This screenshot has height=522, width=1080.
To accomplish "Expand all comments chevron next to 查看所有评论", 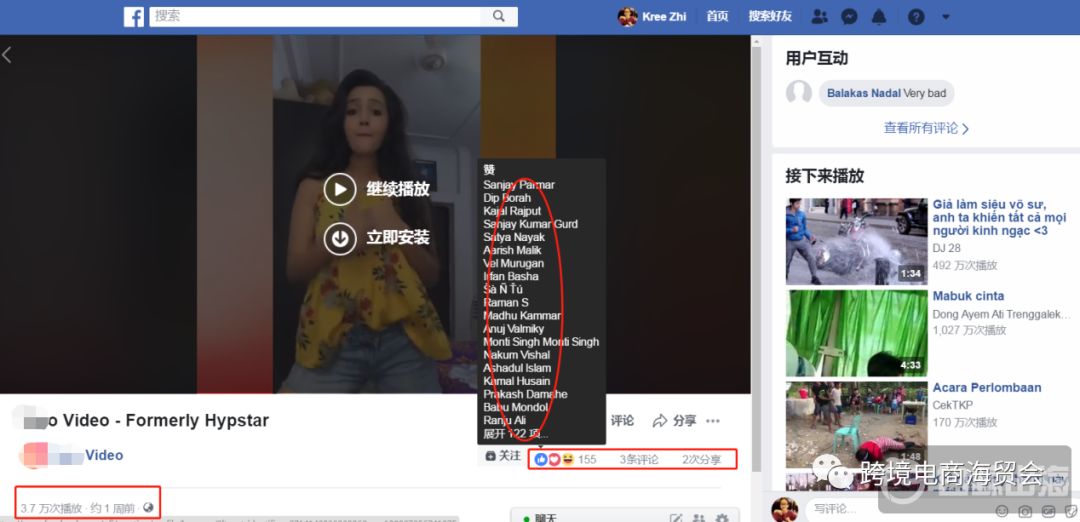I will tap(965, 129).
